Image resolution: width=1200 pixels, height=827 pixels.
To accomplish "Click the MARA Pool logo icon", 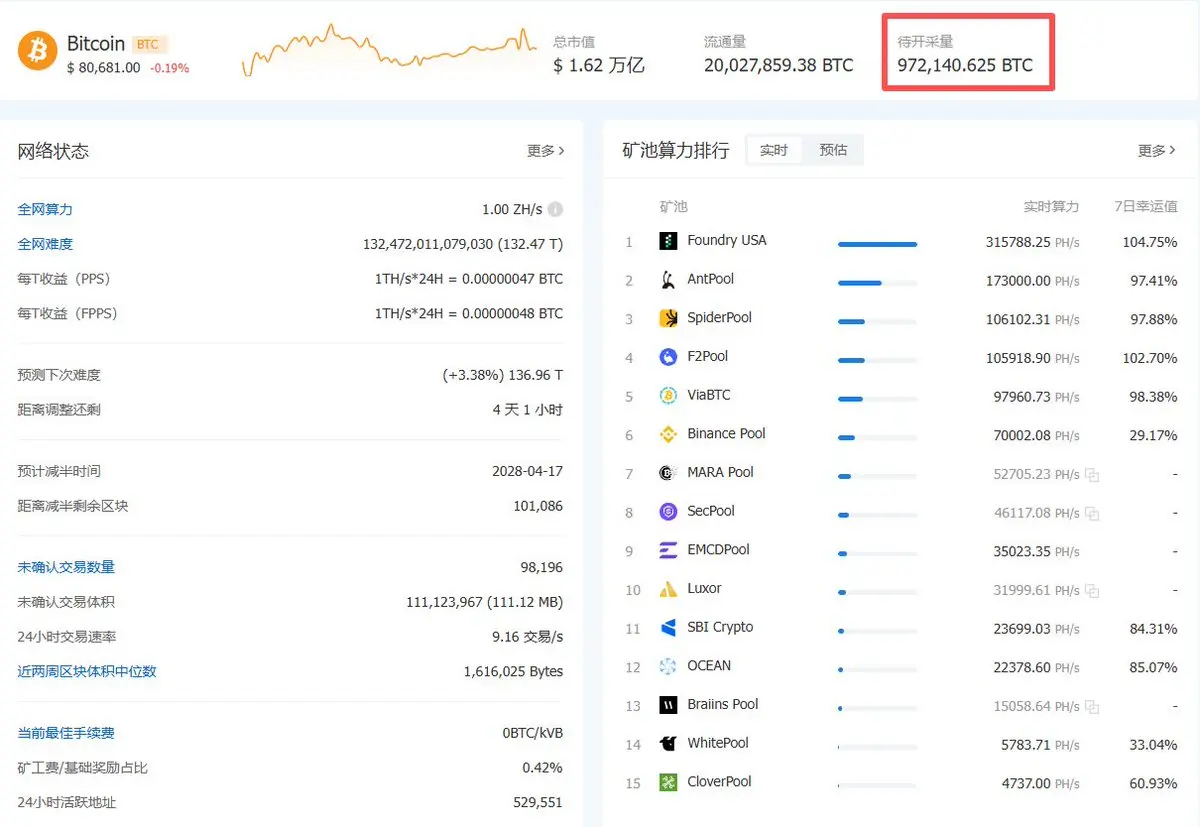I will [x=668, y=473].
